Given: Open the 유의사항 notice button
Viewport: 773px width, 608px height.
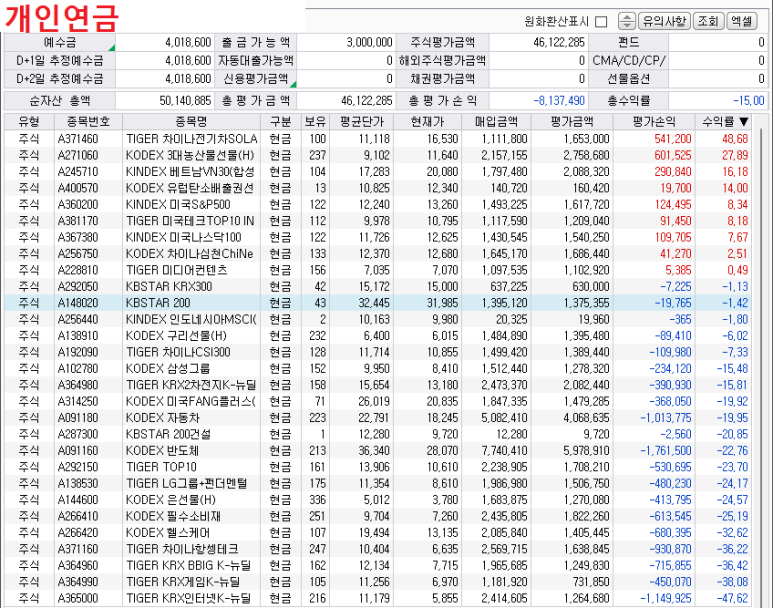Looking at the screenshot, I should (x=664, y=21).
